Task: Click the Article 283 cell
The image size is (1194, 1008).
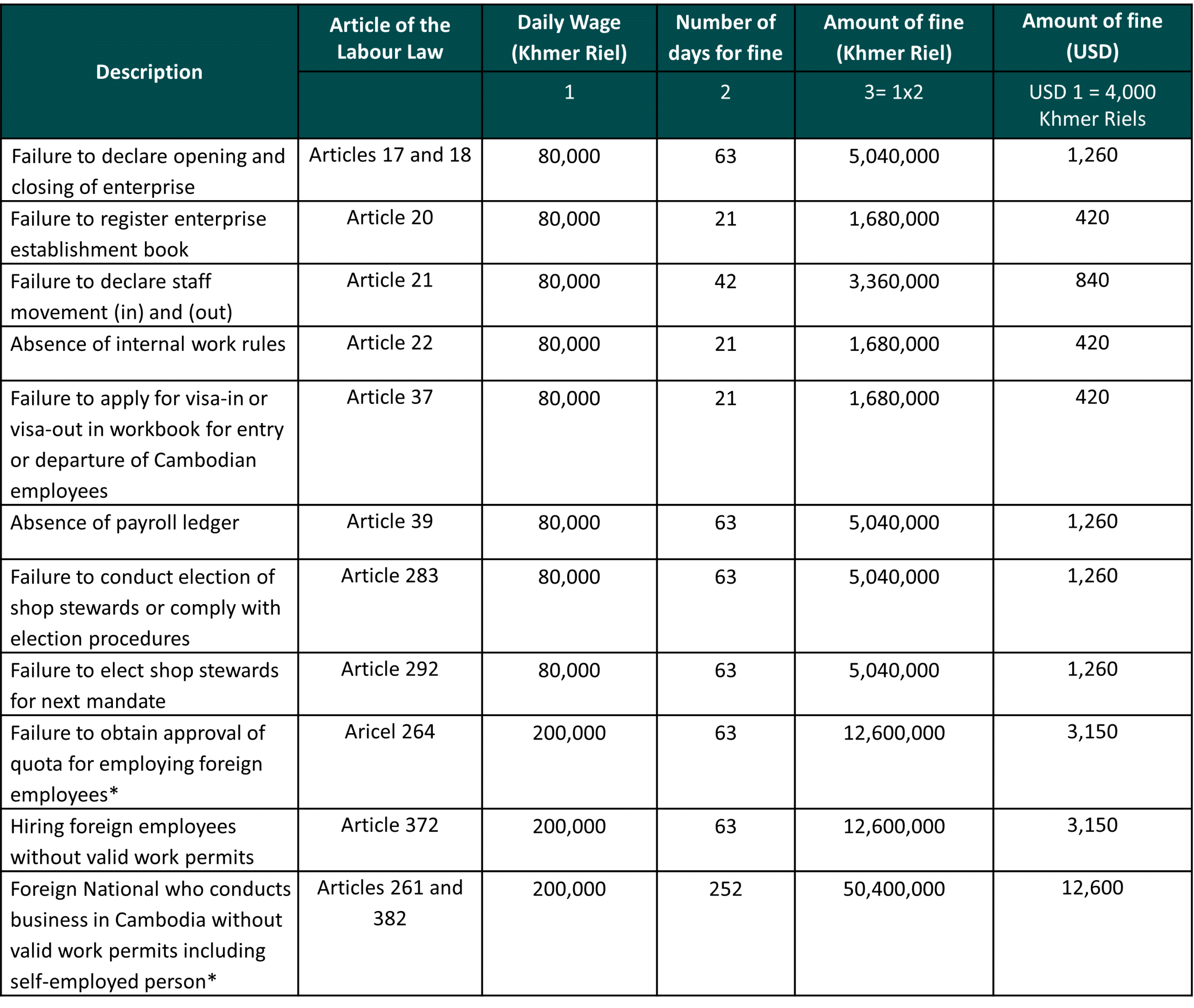Action: (x=389, y=576)
